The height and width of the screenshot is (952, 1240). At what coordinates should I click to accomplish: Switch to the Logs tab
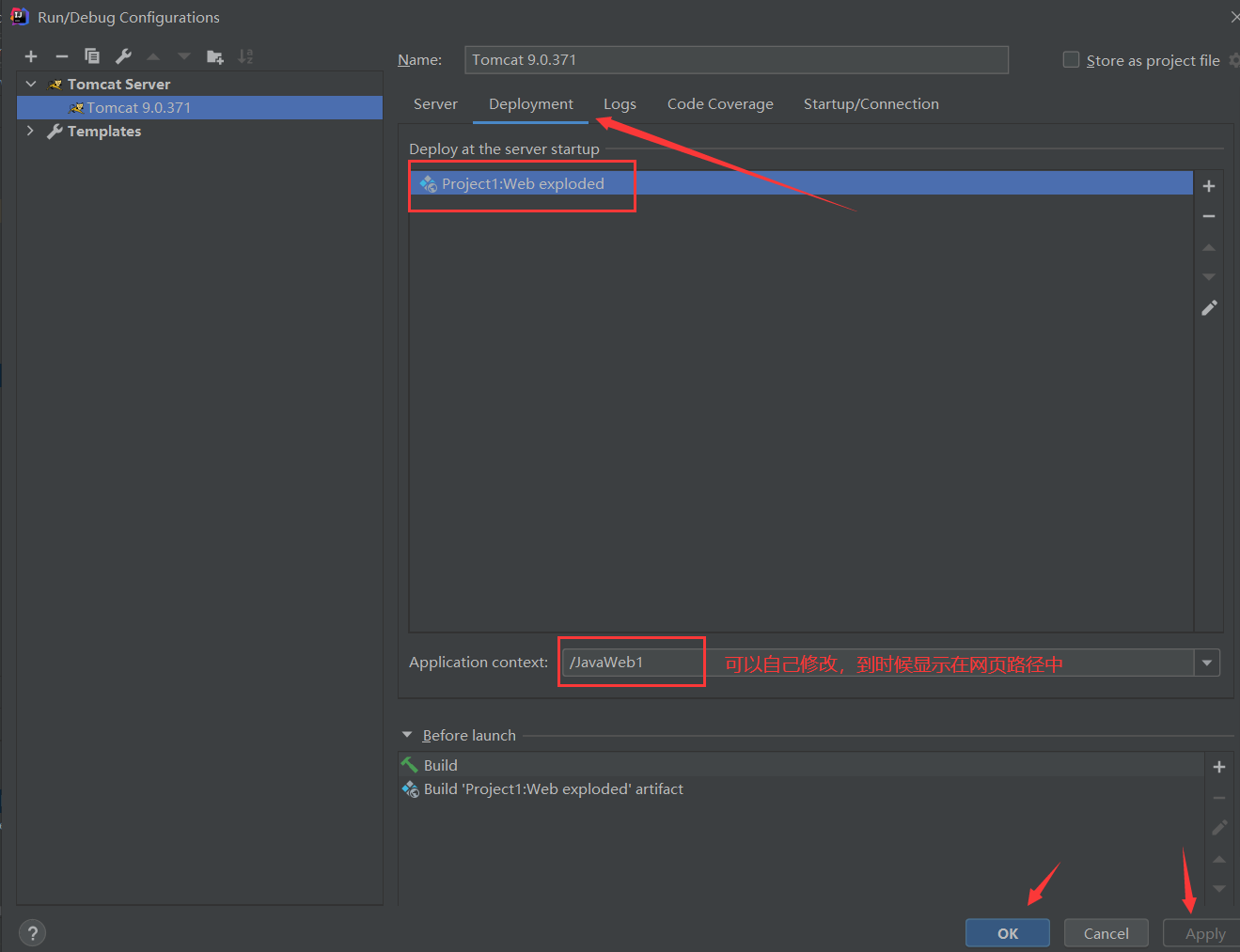(620, 104)
